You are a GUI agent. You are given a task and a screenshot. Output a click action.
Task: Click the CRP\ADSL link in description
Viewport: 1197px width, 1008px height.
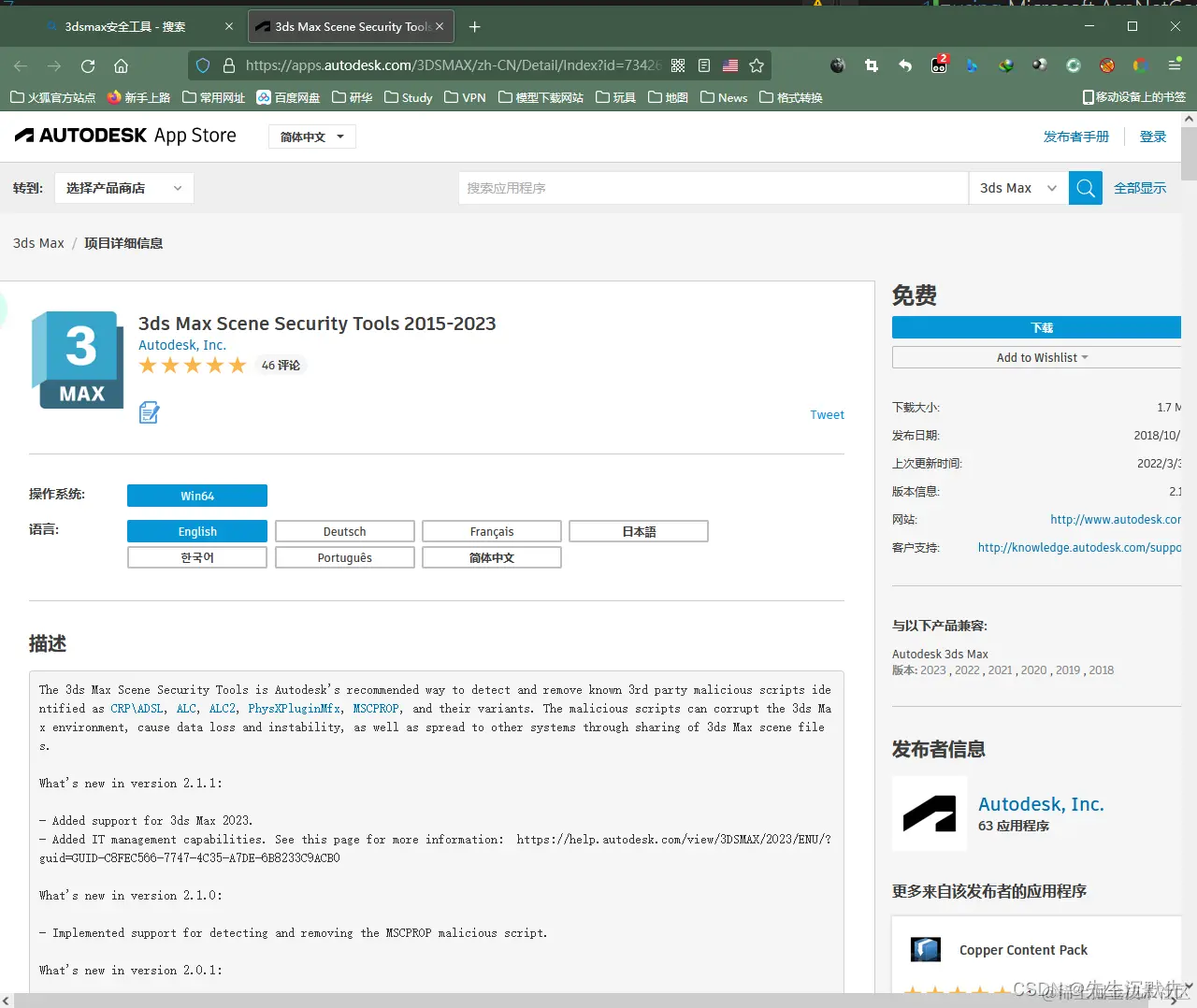(137, 709)
